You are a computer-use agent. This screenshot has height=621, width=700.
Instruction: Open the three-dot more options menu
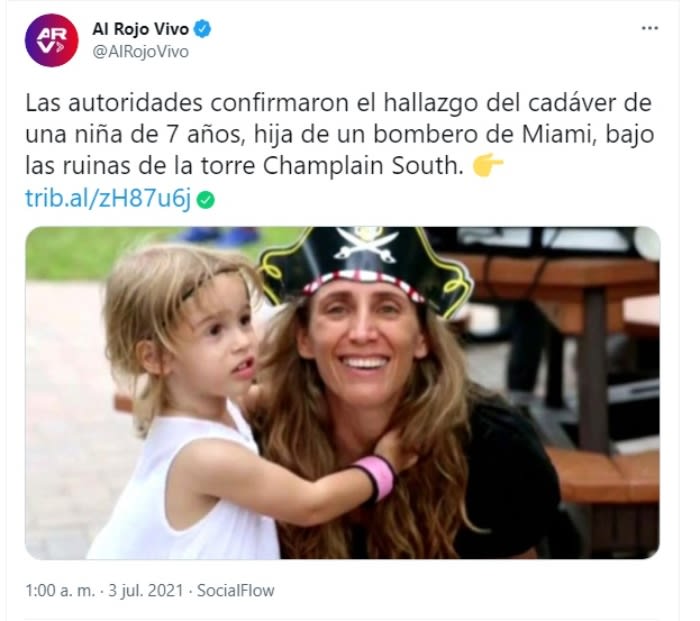click(650, 28)
